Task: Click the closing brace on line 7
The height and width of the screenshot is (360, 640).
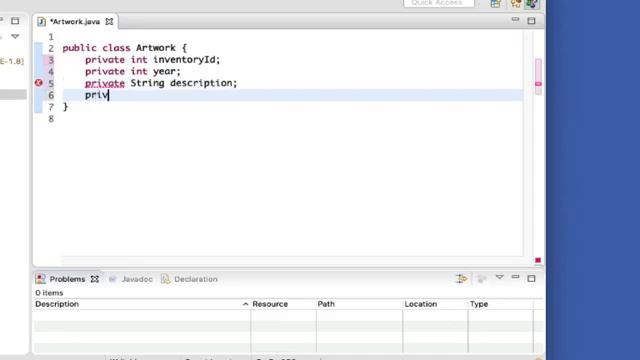Action: [65, 107]
